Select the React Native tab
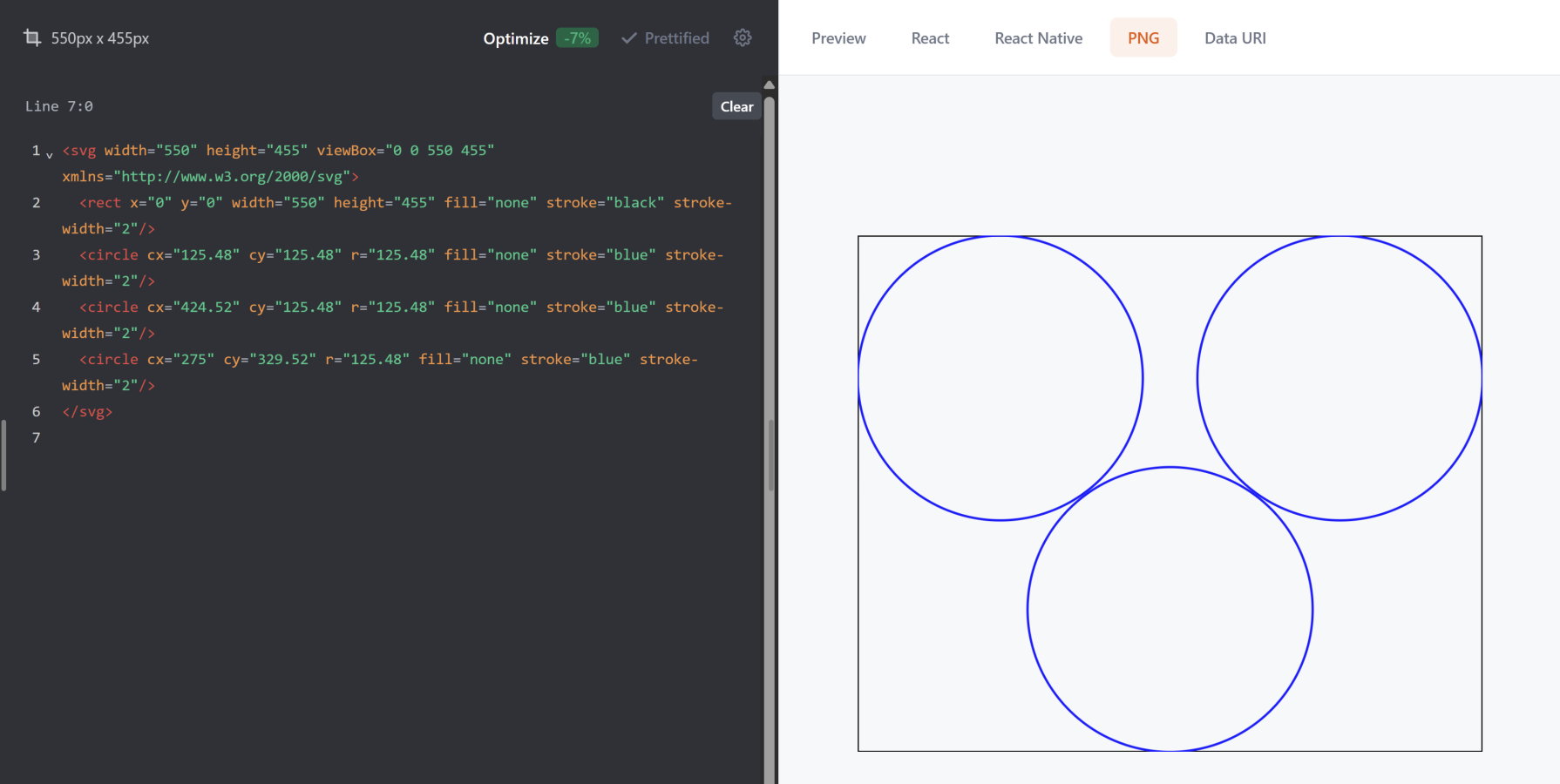 click(x=1038, y=38)
